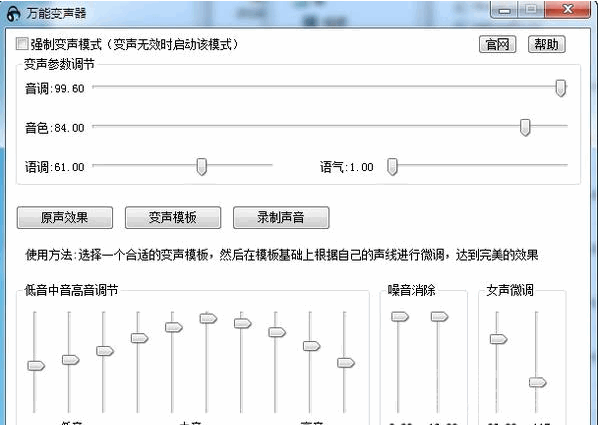Open the 官网 website button
598x425 pixels.
[x=497, y=44]
